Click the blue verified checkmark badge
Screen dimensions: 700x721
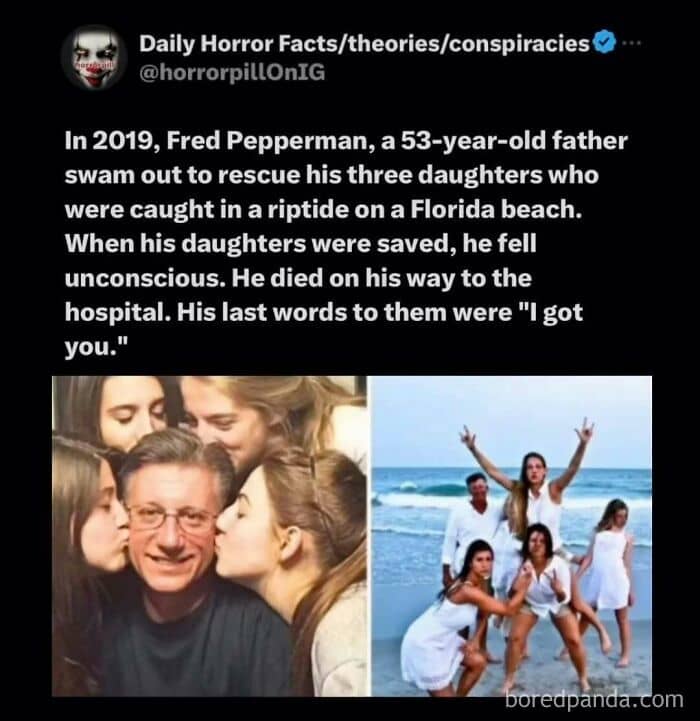(x=604, y=43)
